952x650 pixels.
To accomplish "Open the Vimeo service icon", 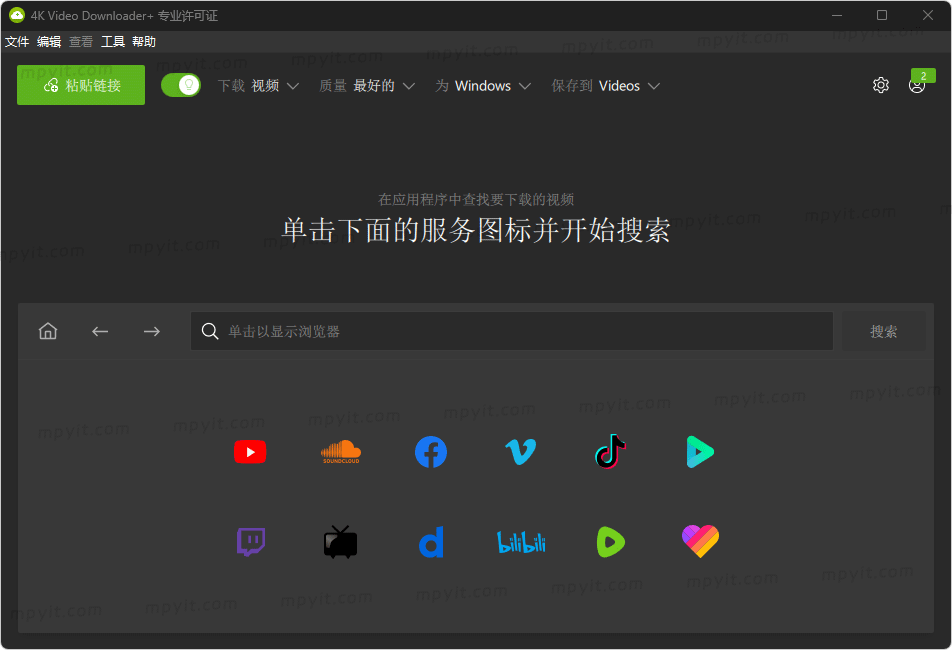I will click(521, 452).
